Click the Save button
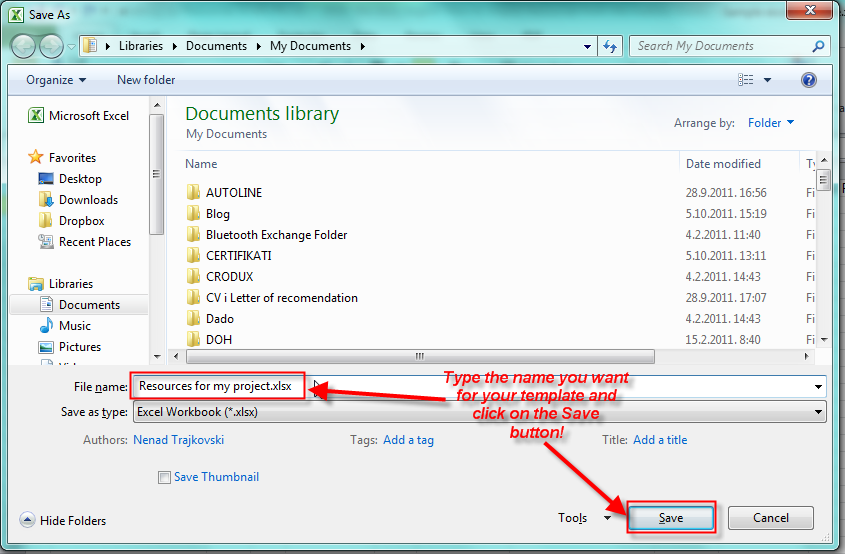The height and width of the screenshot is (554, 845). 671,518
